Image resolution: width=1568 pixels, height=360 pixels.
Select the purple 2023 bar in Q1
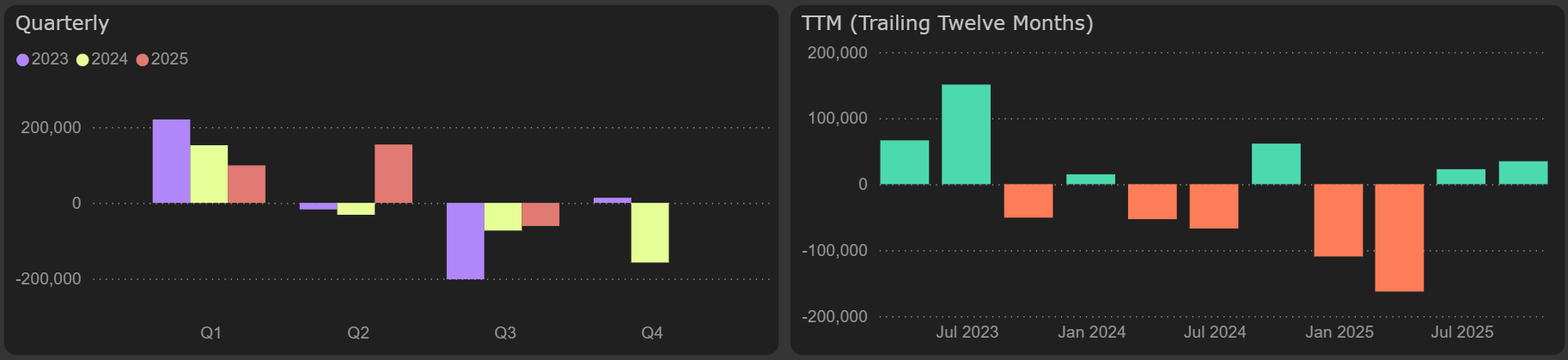(x=171, y=162)
